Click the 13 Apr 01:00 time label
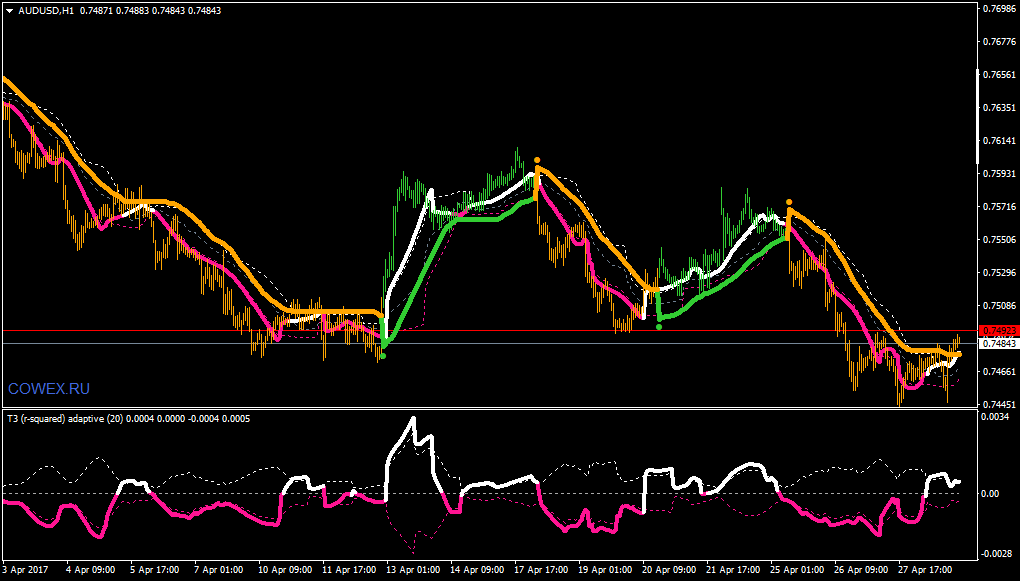The width and height of the screenshot is (1020, 581). click(414, 569)
